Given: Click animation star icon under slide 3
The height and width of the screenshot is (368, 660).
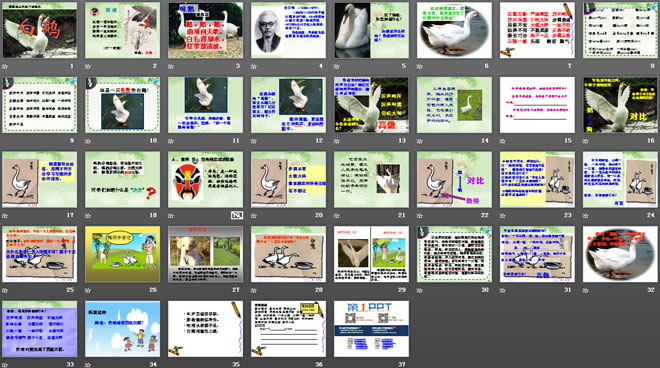Looking at the screenshot, I should [171, 66].
